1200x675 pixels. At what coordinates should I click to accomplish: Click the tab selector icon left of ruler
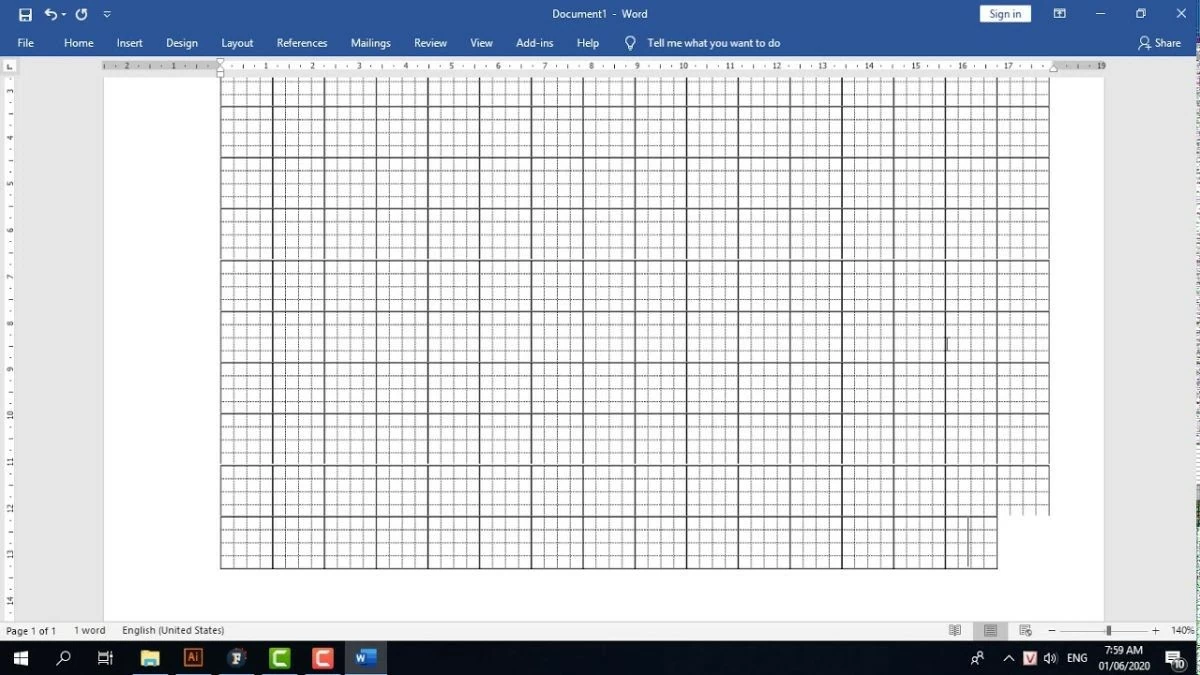(x=10, y=66)
